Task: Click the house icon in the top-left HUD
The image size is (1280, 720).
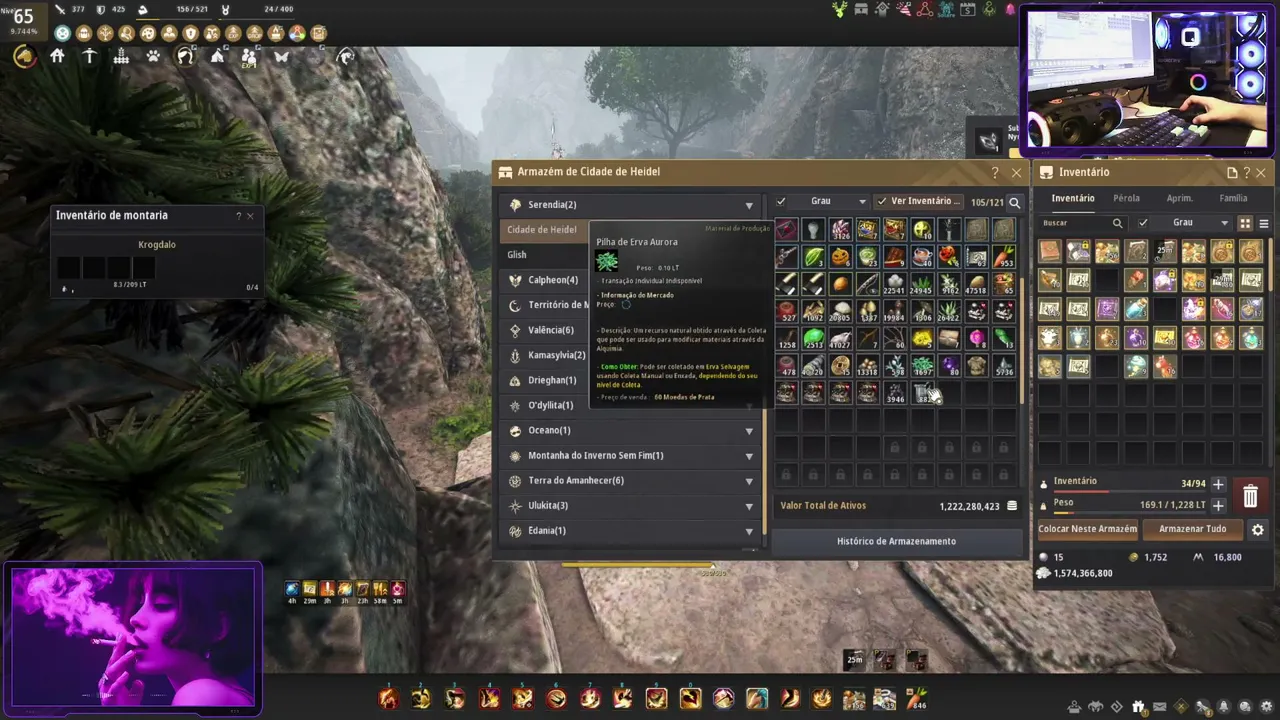Action: click(57, 57)
